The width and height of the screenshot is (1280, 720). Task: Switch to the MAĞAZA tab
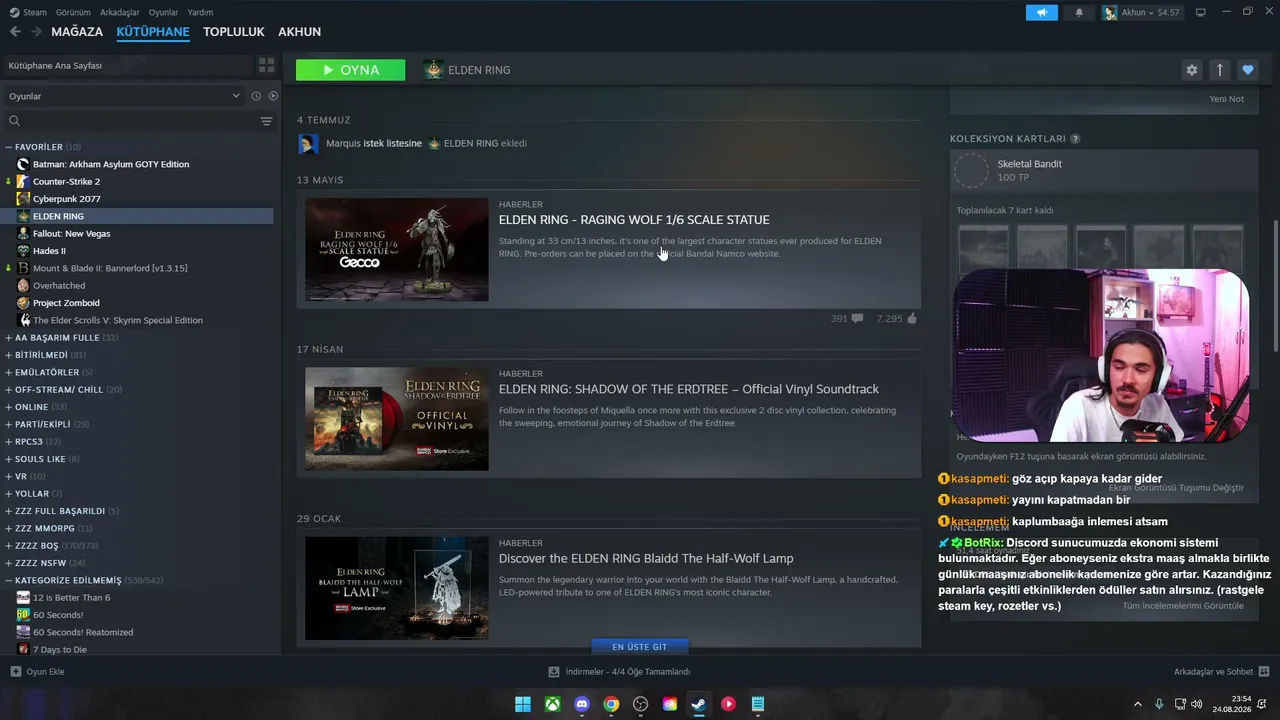(77, 32)
